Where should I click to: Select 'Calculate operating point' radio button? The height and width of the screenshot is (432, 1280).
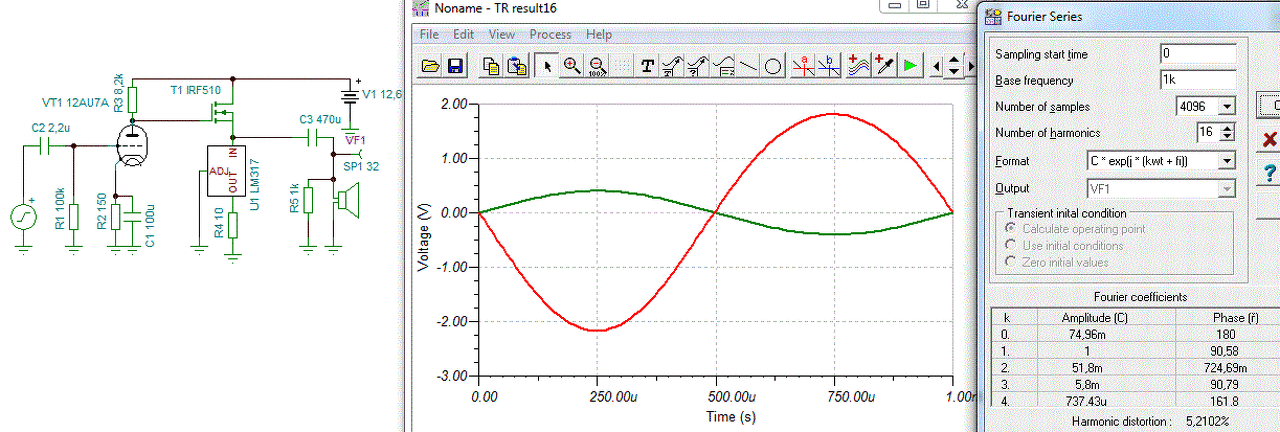point(1009,229)
